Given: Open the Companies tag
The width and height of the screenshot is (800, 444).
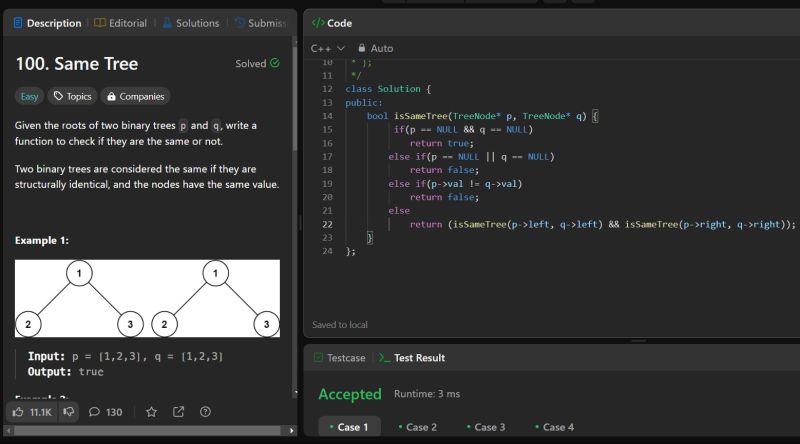Looking at the screenshot, I should [135, 96].
